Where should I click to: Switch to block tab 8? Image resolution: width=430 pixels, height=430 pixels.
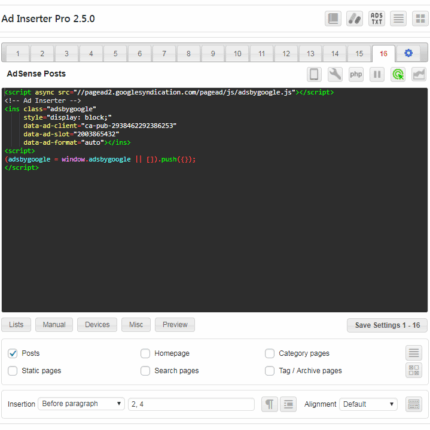point(188,54)
